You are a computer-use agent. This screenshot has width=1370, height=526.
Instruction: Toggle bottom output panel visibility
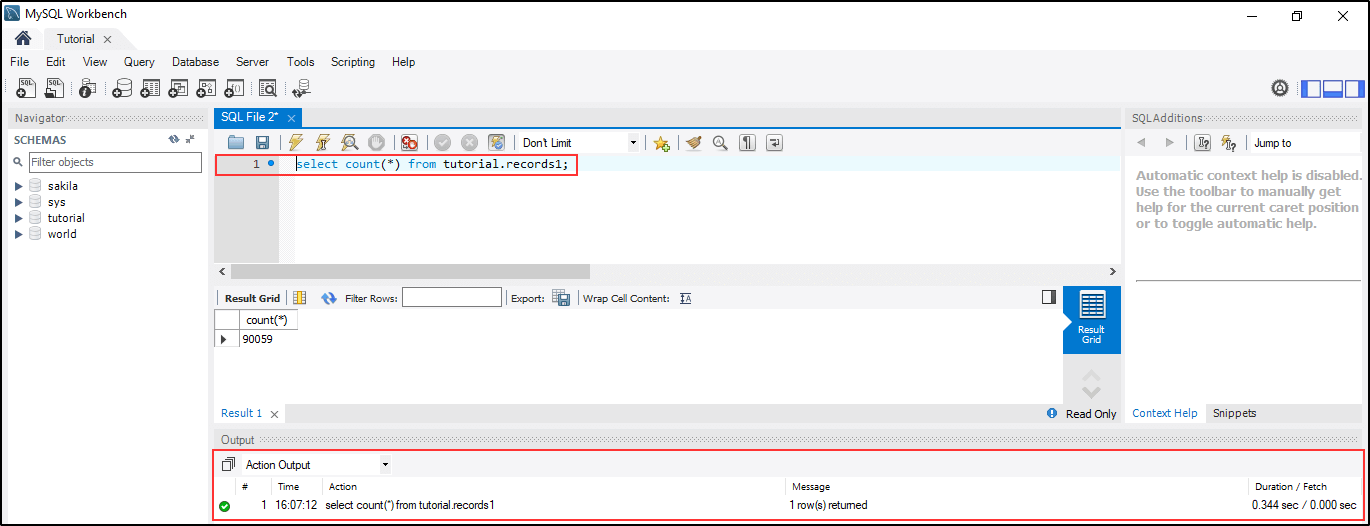(x=1332, y=88)
